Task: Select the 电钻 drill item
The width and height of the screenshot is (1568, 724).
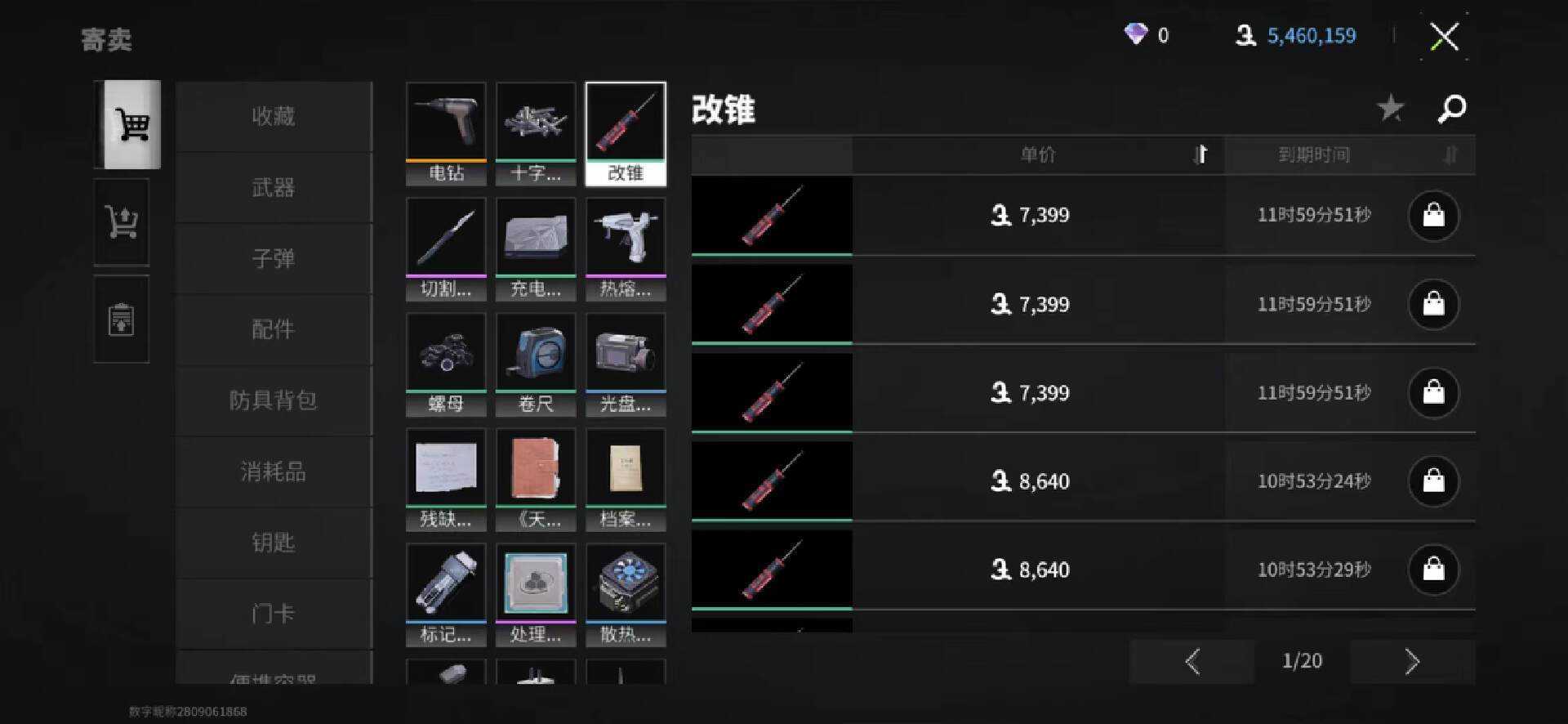Action: pyautogui.click(x=446, y=134)
